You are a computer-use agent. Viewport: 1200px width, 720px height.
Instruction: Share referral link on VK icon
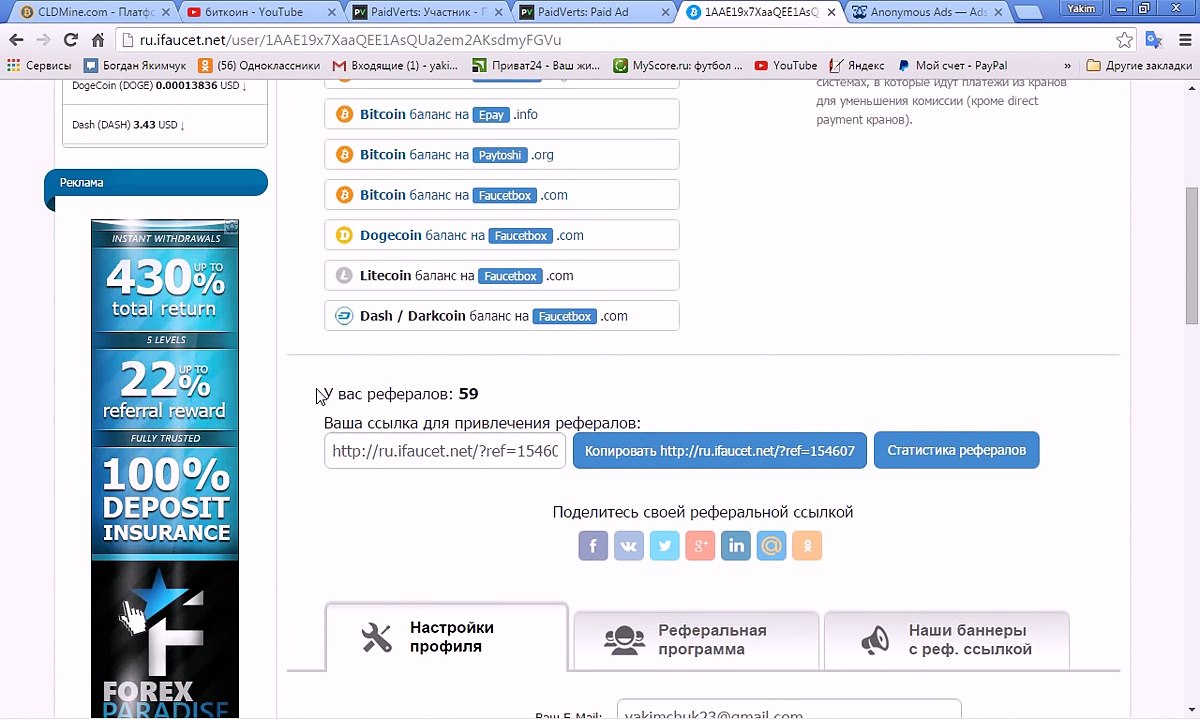(629, 545)
